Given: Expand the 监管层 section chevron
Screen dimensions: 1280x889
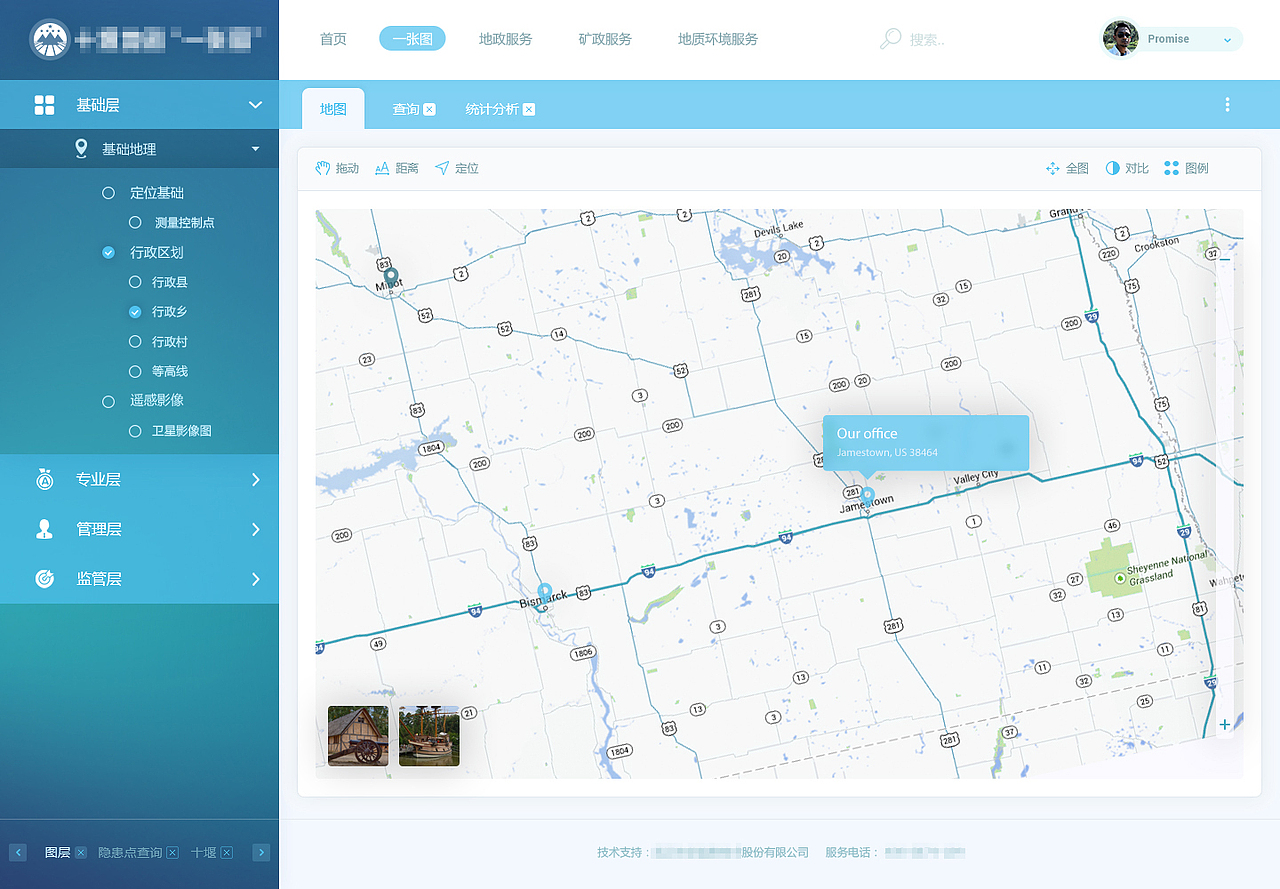Looking at the screenshot, I should (x=256, y=579).
